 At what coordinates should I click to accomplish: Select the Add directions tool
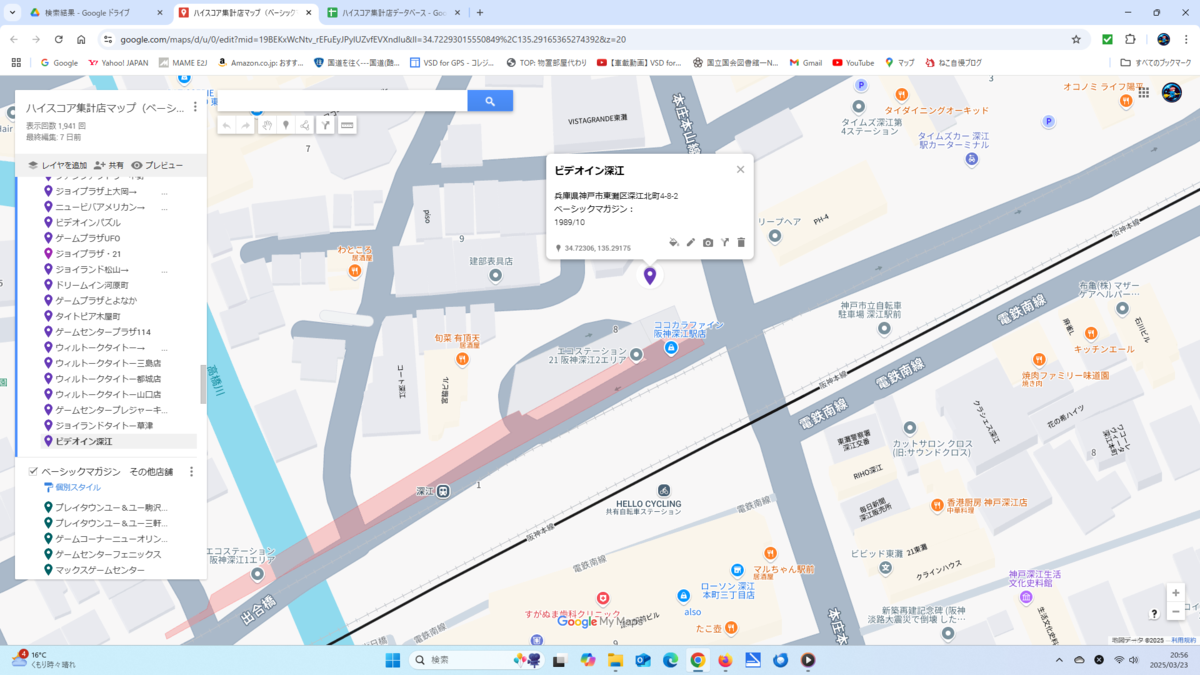[326, 125]
